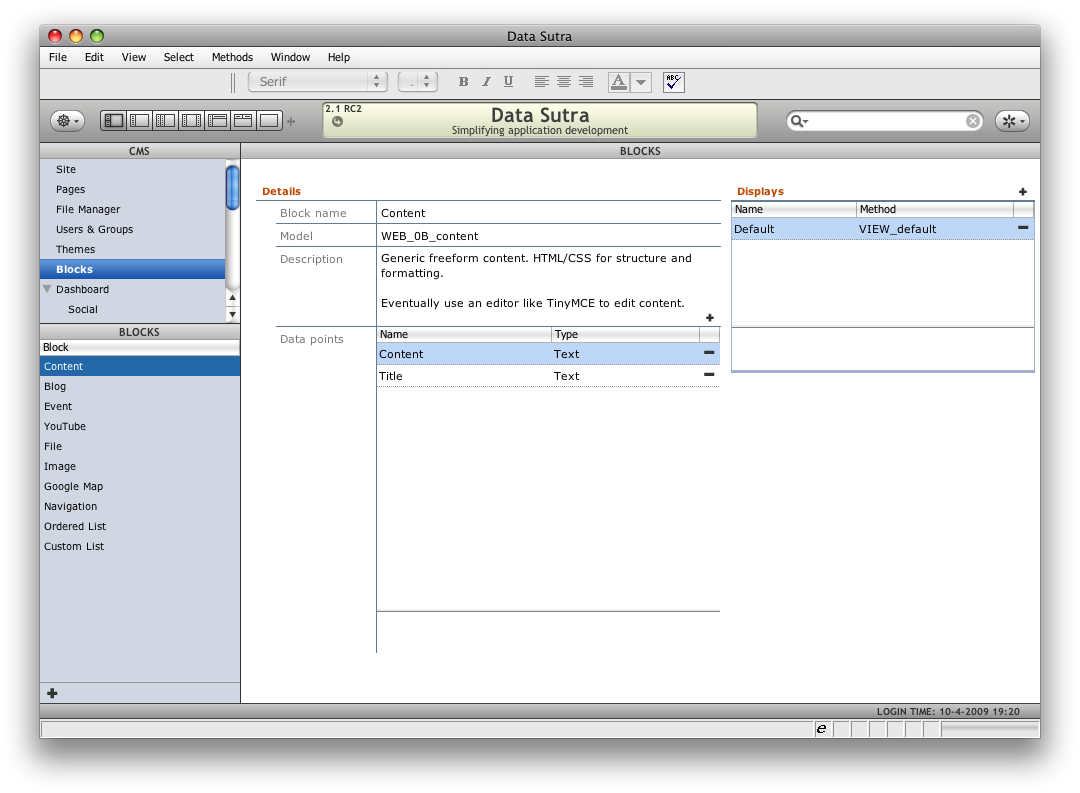Click the CMS list scroll down arrow

tap(233, 314)
